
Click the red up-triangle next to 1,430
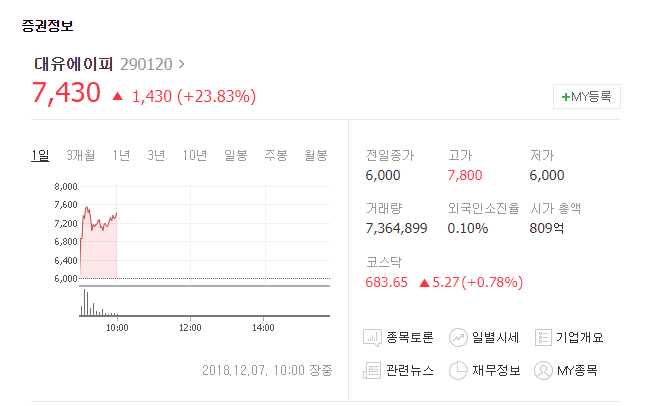click(x=118, y=96)
